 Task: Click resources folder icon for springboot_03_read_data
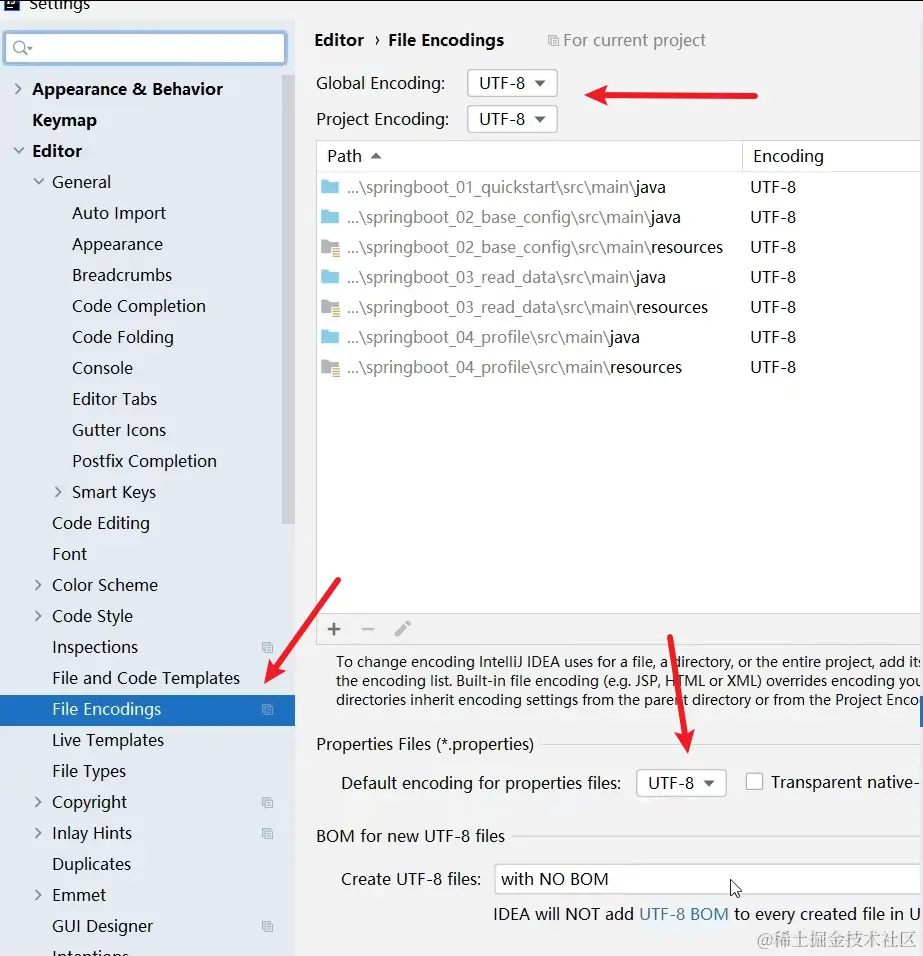330,307
